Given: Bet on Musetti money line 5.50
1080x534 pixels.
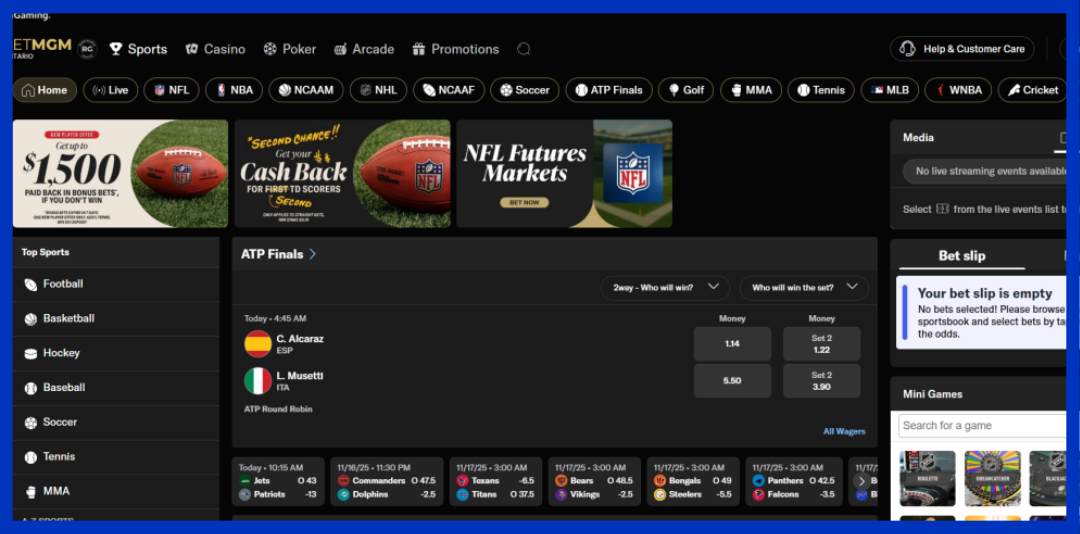Looking at the screenshot, I should [x=732, y=381].
